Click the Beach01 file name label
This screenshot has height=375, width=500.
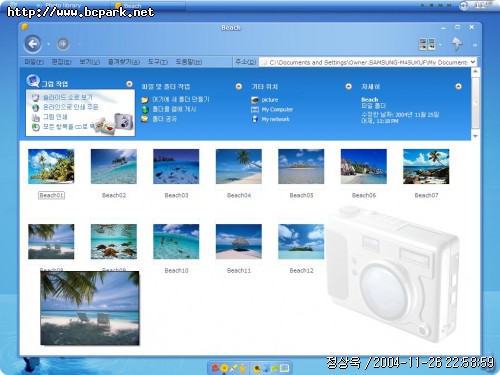click(51, 195)
